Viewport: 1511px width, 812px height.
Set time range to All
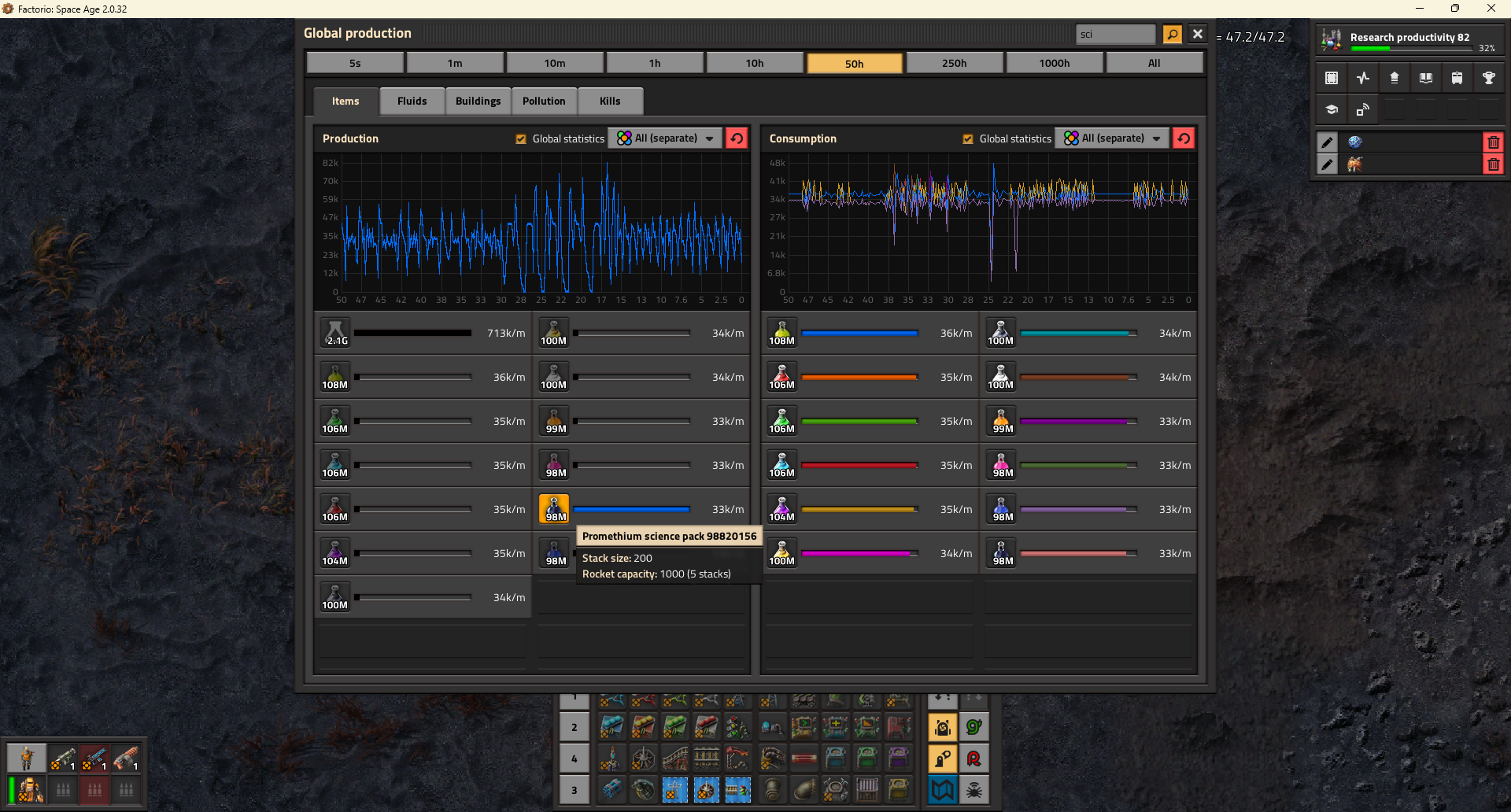tap(1154, 63)
